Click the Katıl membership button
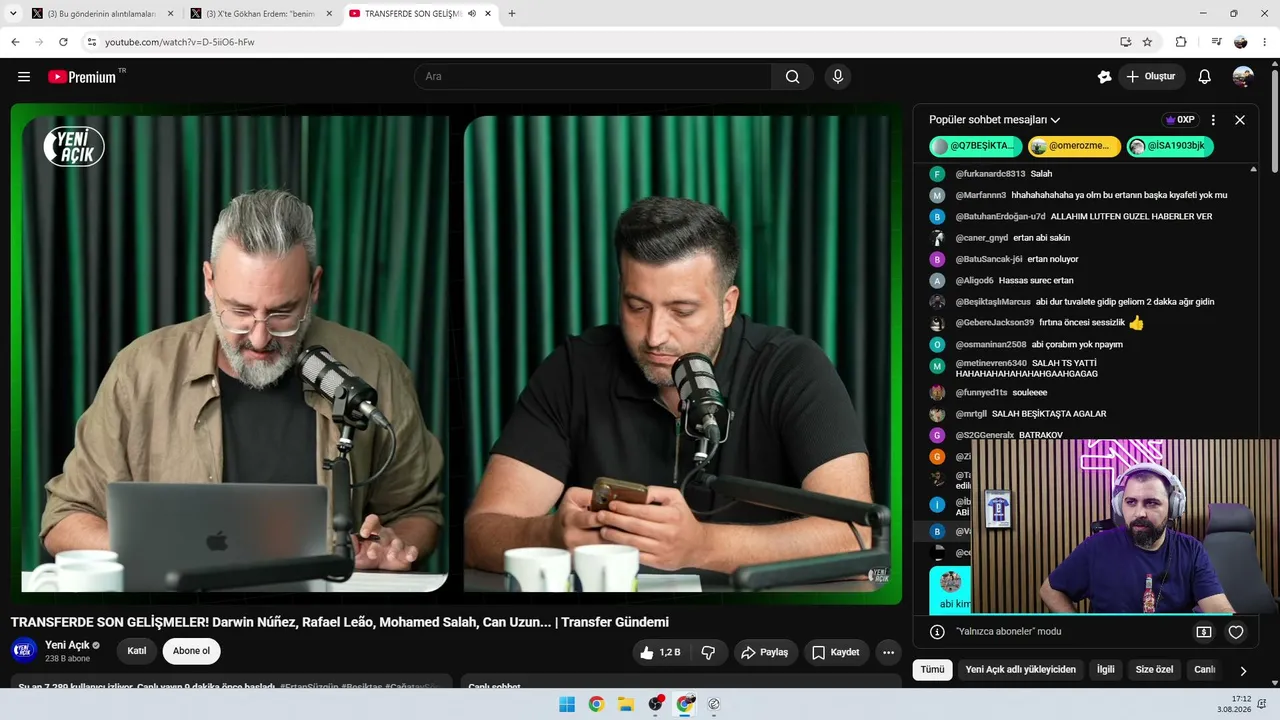Screen dimensions: 1280x720 pos(137,651)
